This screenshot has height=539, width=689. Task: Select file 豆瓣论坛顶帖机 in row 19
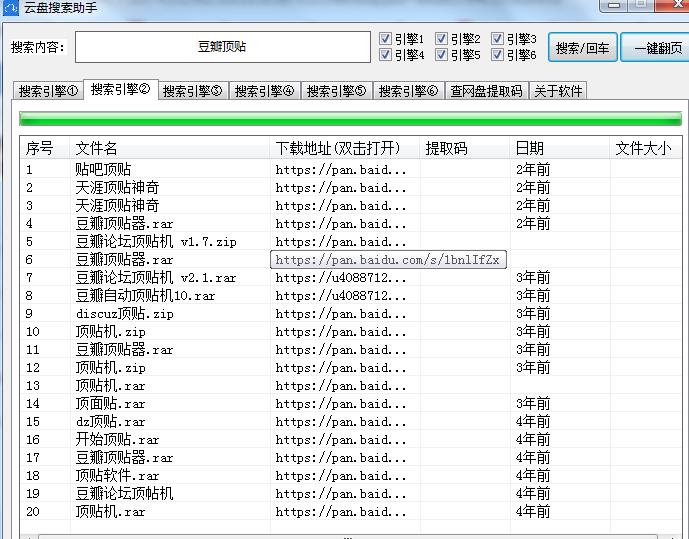(124, 494)
